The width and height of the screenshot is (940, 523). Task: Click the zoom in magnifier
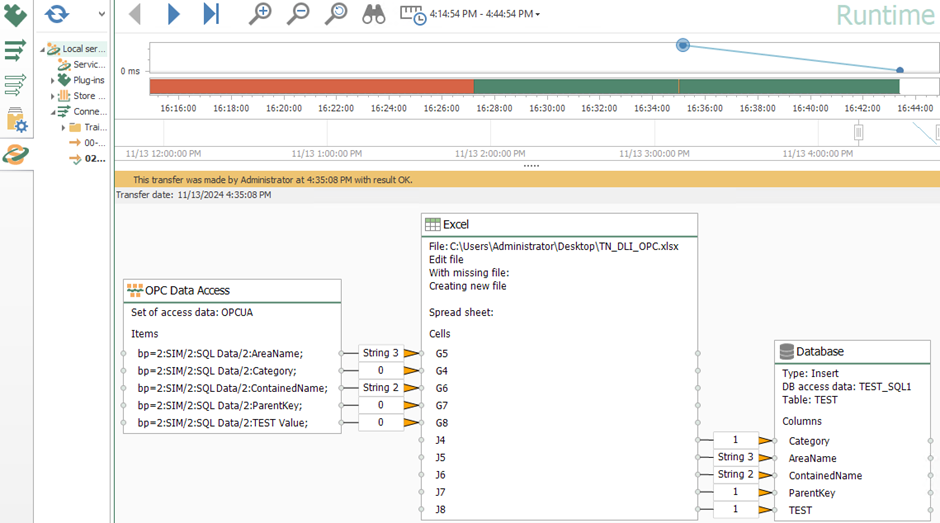point(260,13)
